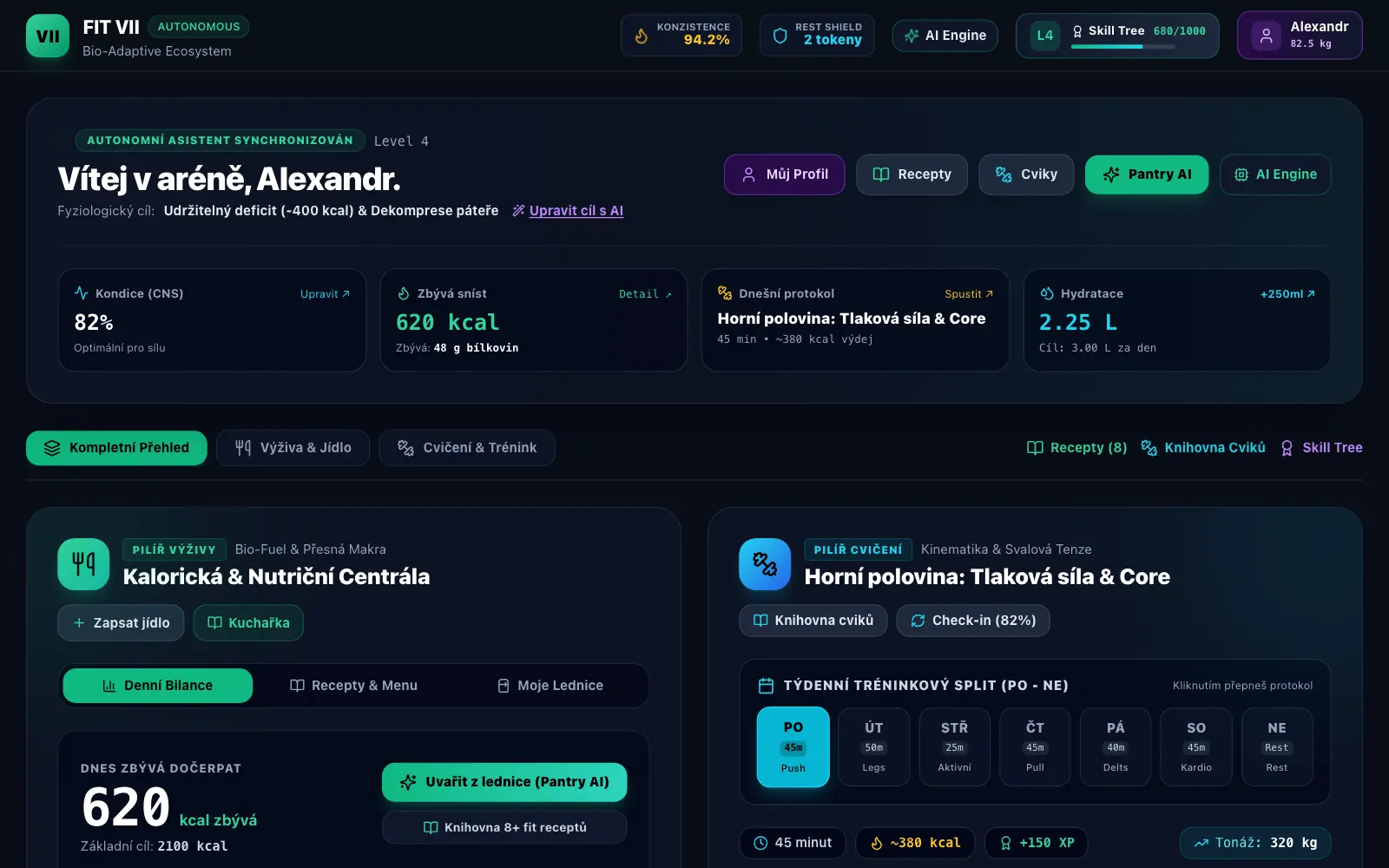Click the calendar icon beside Týdenní tréninkový split
This screenshot has height=868, width=1389.
pyautogui.click(x=766, y=686)
